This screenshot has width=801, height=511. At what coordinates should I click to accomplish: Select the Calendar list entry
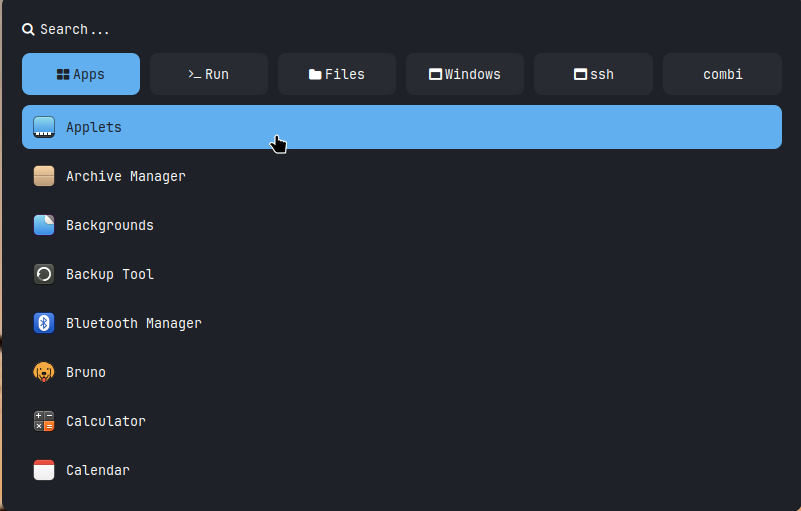click(98, 470)
